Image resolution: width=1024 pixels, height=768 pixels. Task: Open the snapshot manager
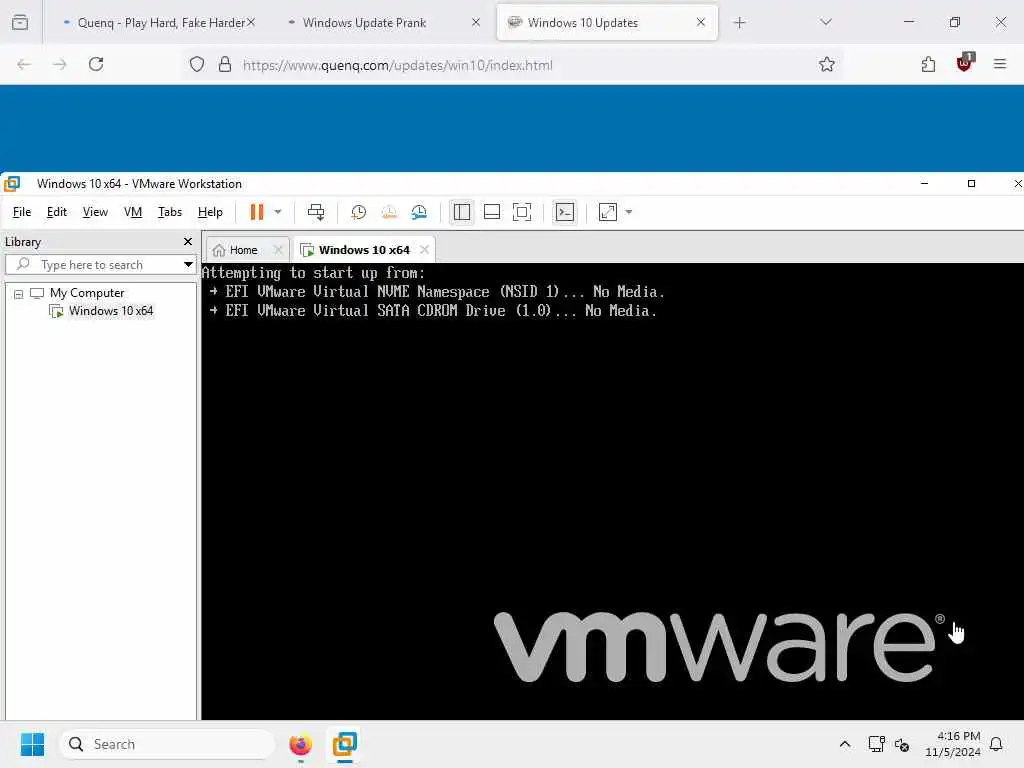[419, 212]
